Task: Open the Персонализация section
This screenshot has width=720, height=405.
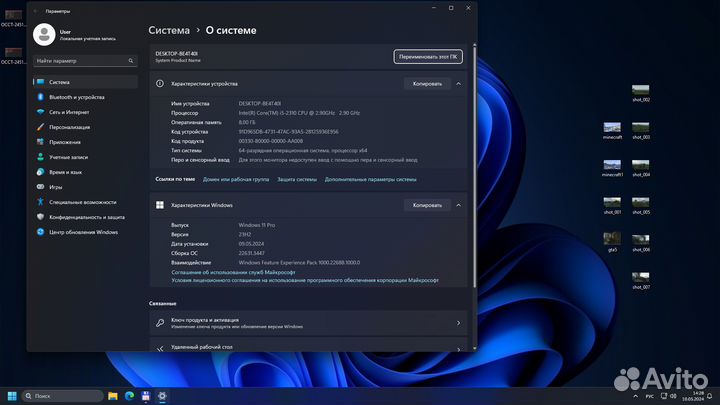Action: pyautogui.click(x=70, y=127)
